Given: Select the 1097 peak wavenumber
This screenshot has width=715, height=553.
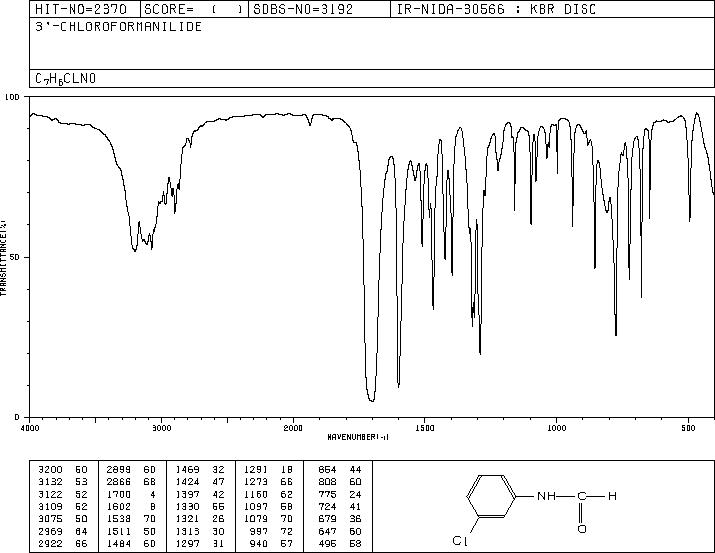Looking at the screenshot, I should 256,506.
